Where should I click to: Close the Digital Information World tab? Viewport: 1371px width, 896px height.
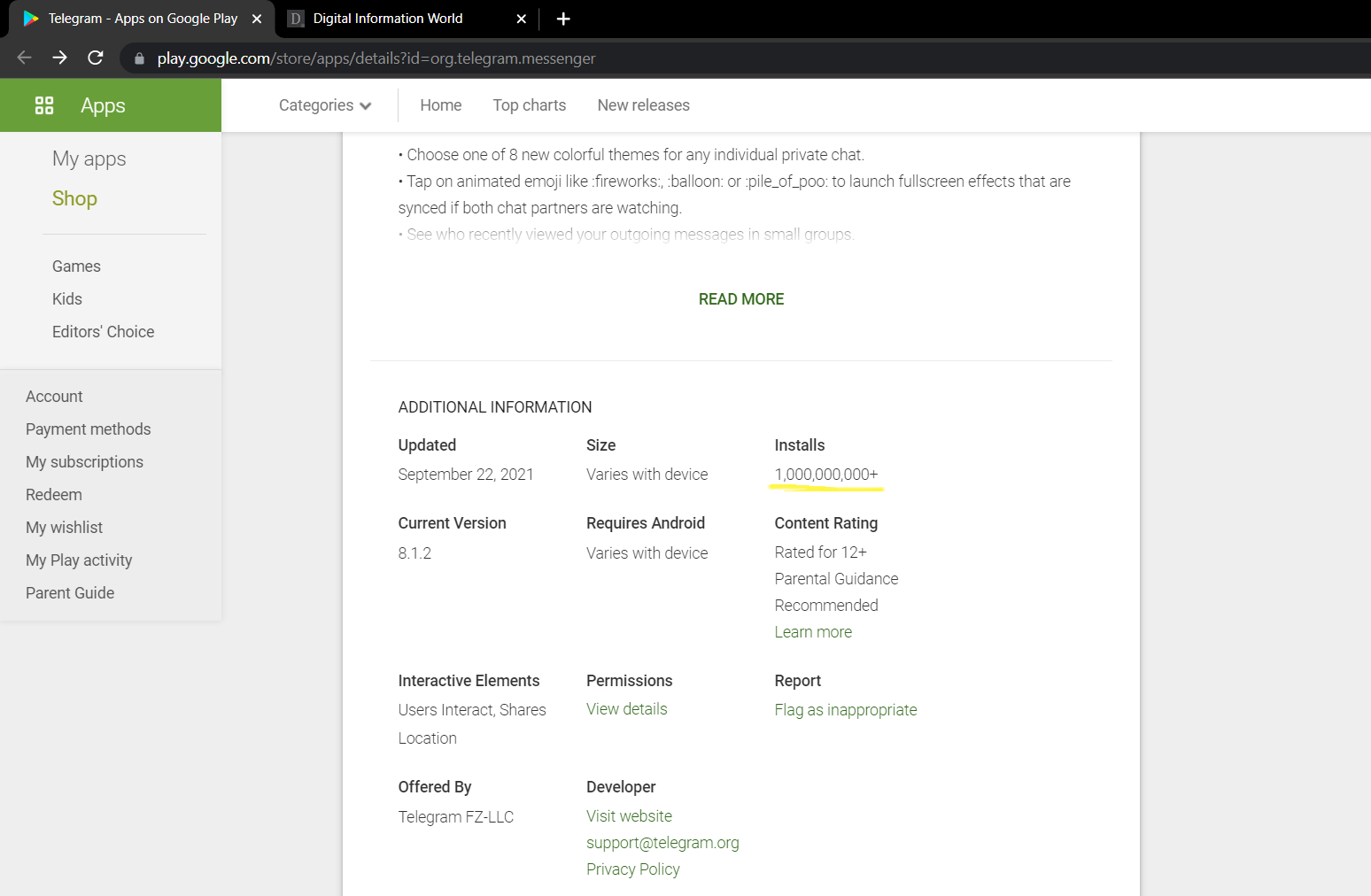pos(521,19)
